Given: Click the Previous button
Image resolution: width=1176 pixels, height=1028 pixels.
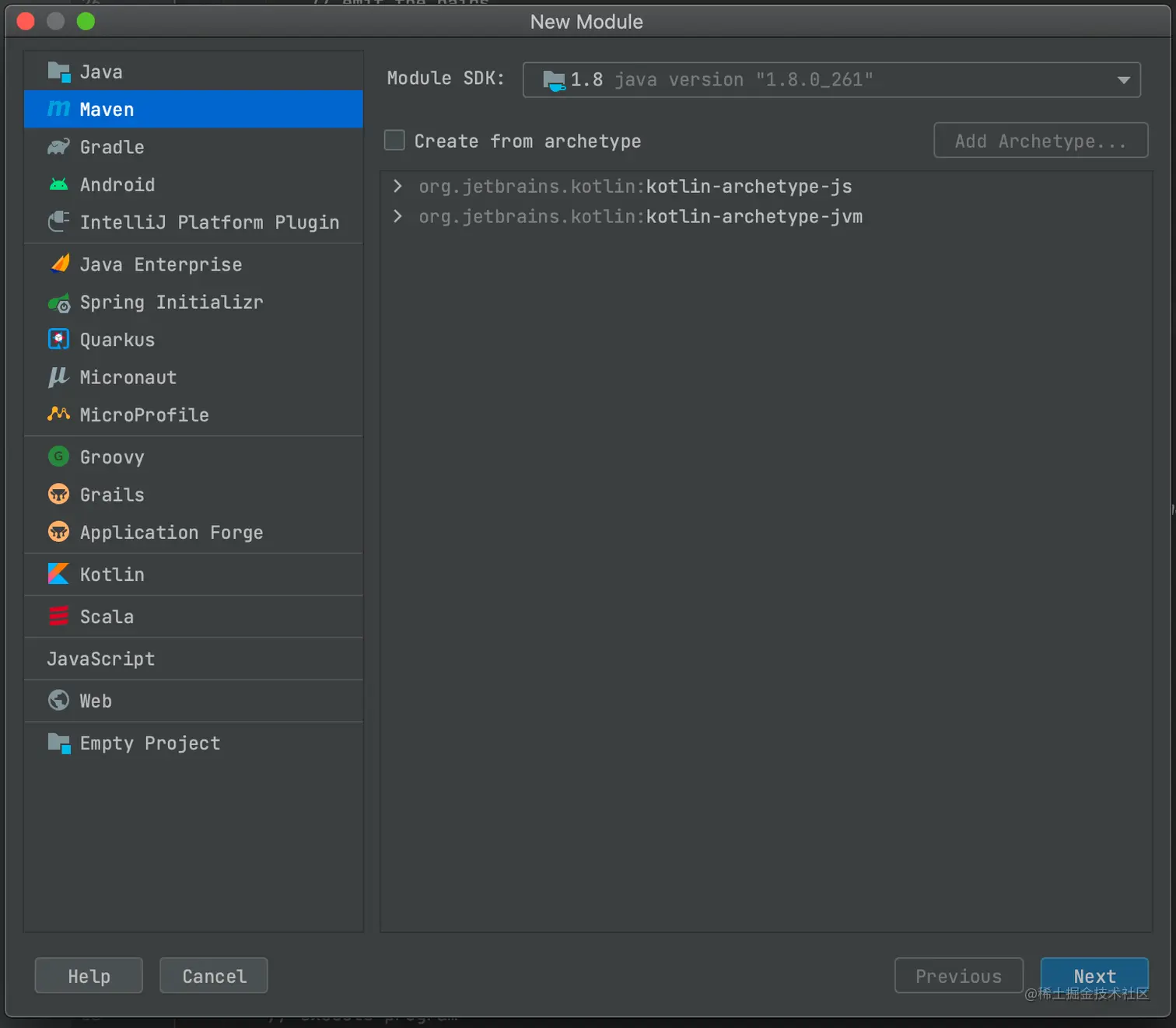Looking at the screenshot, I should click(x=958, y=976).
